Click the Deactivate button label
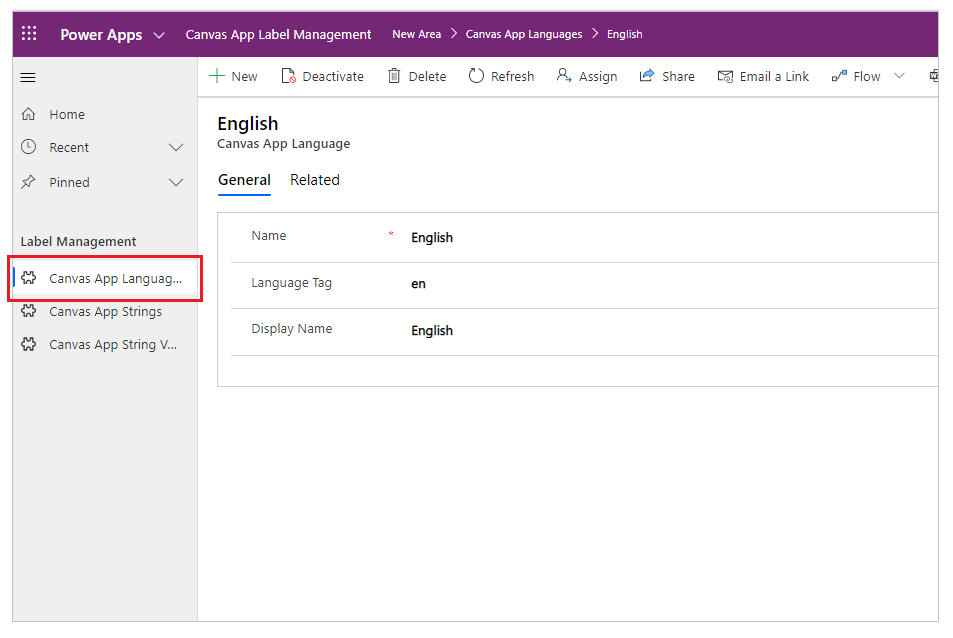The height and width of the screenshot is (638, 953). pos(333,77)
